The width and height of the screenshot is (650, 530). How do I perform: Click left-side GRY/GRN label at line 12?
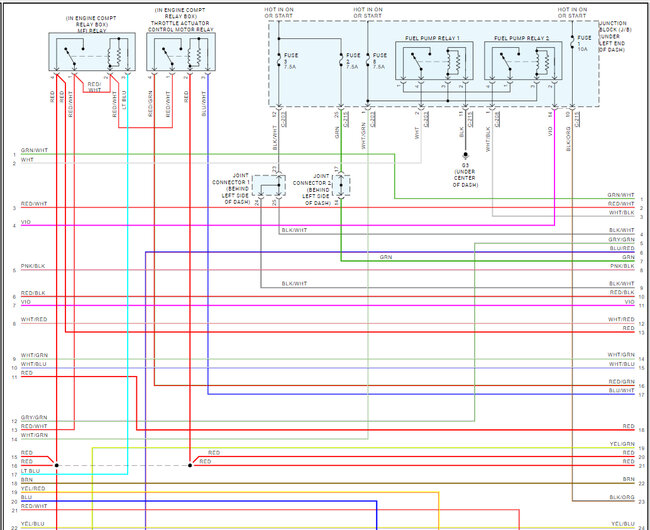[34, 418]
